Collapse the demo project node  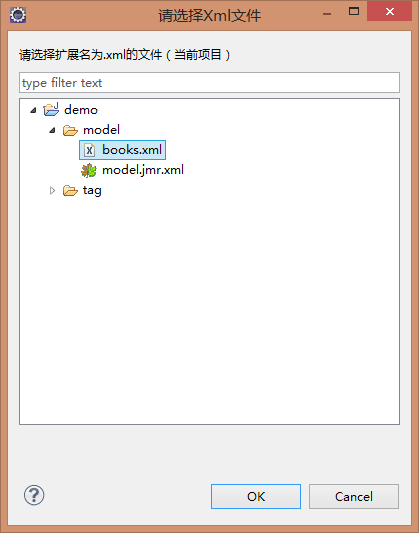pyautogui.click(x=33, y=110)
